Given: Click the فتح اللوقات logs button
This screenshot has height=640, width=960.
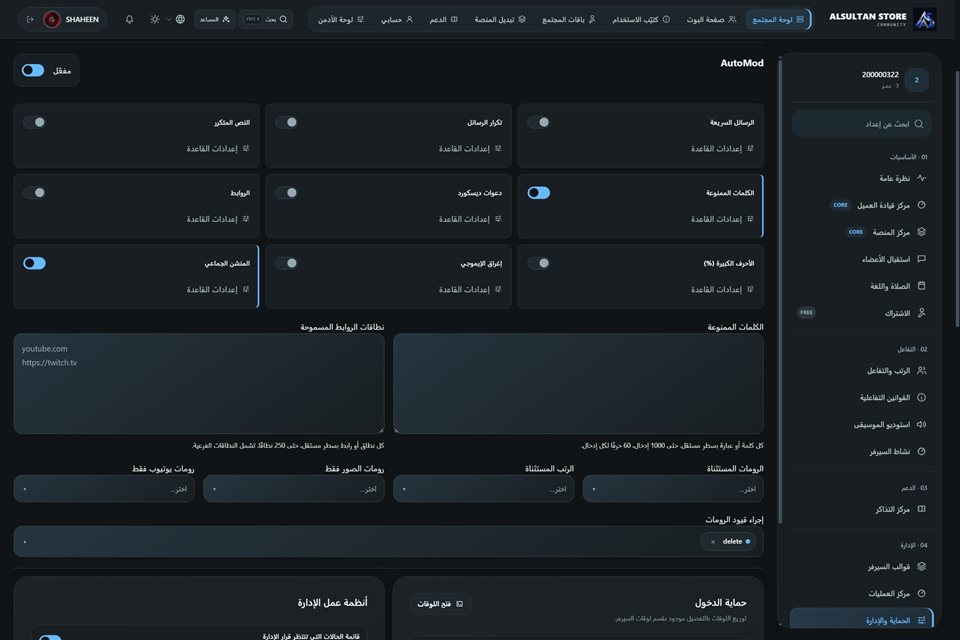Looking at the screenshot, I should (440, 604).
